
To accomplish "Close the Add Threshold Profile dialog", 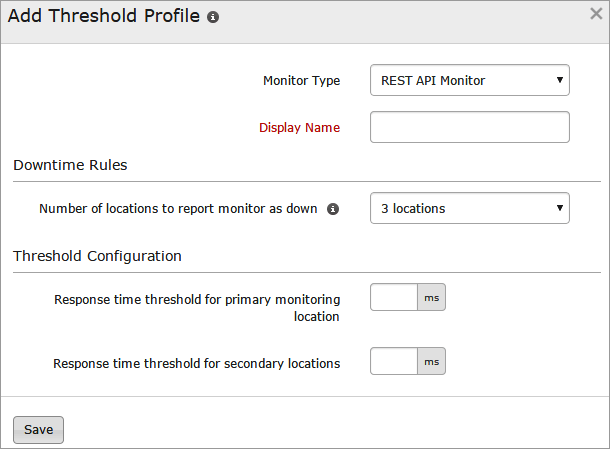I will click(x=596, y=14).
